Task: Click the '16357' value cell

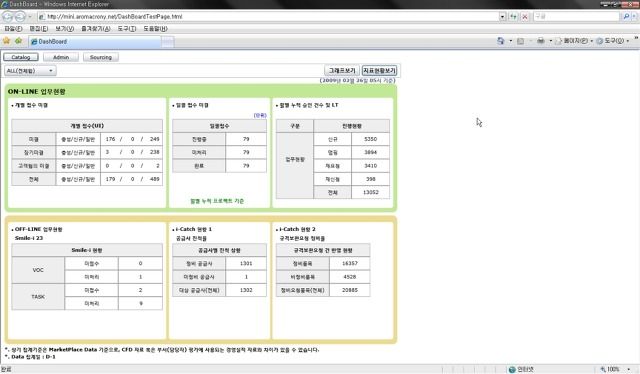Action: (x=350, y=263)
